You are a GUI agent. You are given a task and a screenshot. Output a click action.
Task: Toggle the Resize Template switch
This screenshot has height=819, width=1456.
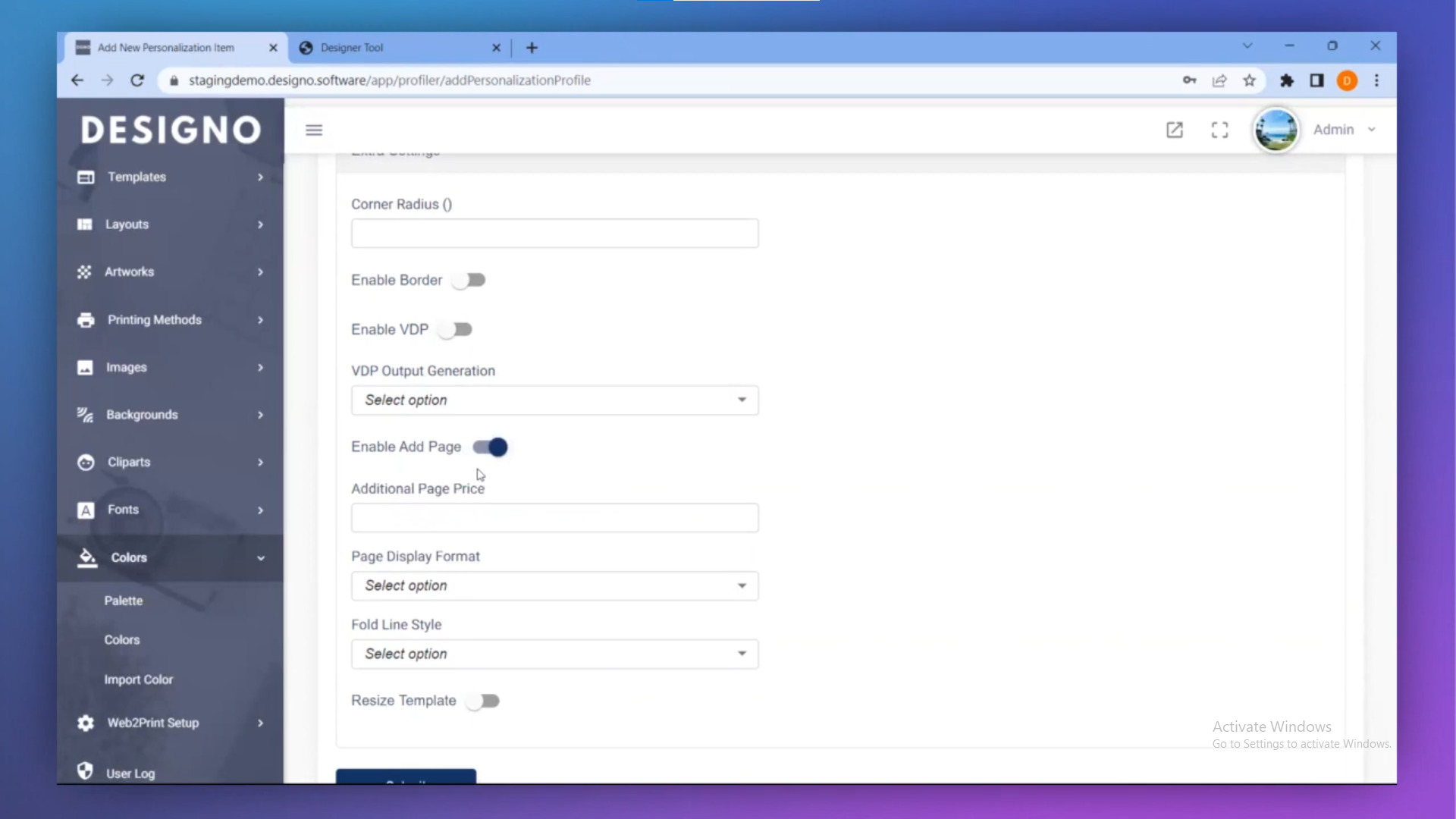point(483,701)
